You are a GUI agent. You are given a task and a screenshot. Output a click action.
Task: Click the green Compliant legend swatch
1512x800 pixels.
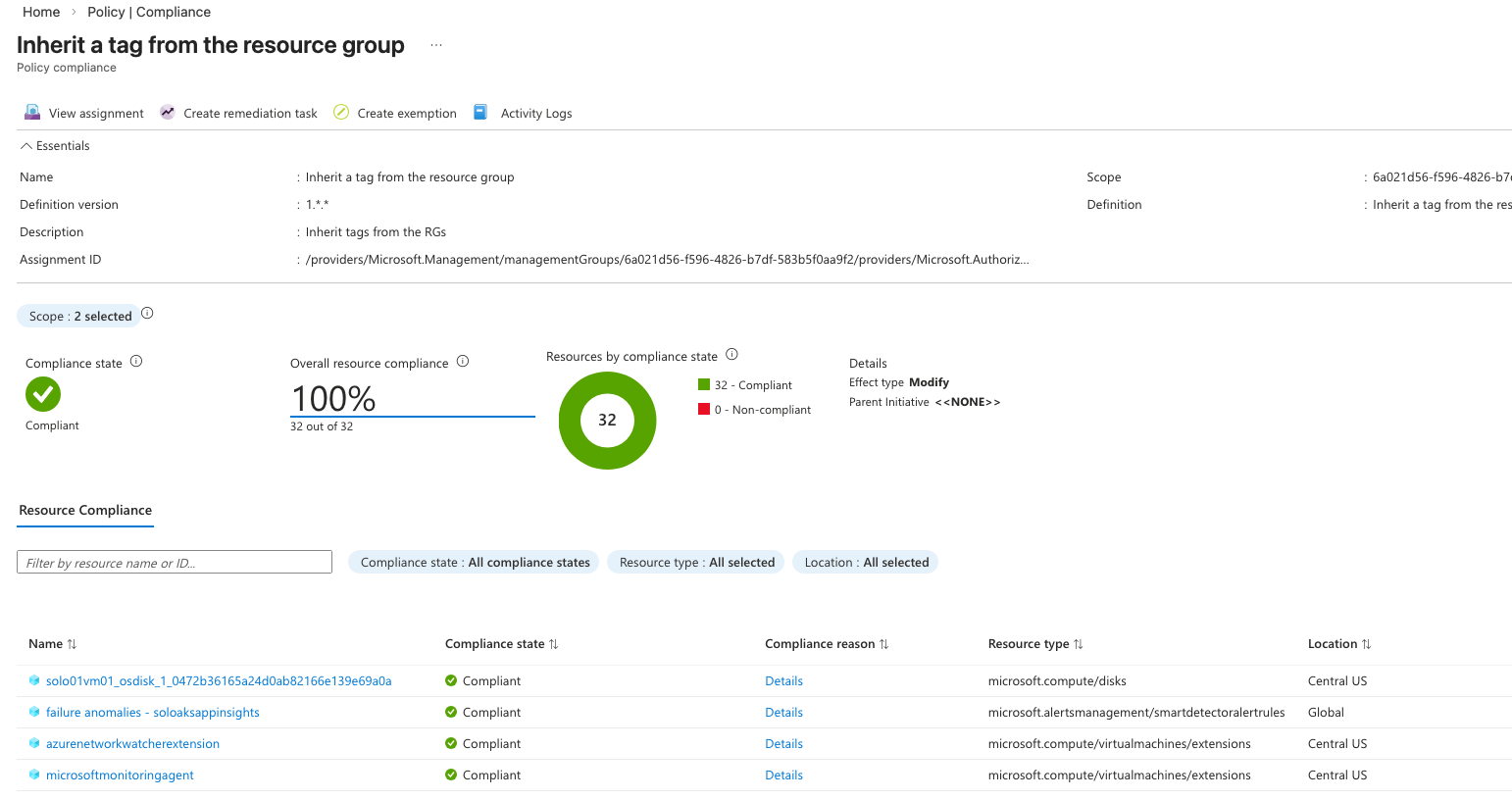704,385
